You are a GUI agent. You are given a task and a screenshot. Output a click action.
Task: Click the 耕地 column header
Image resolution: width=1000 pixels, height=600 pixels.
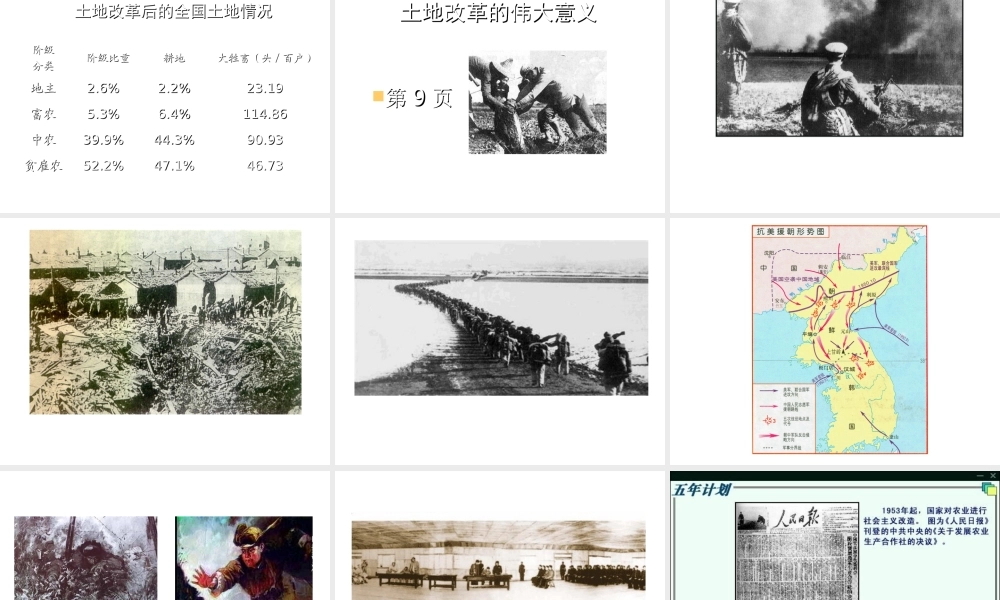[174, 58]
